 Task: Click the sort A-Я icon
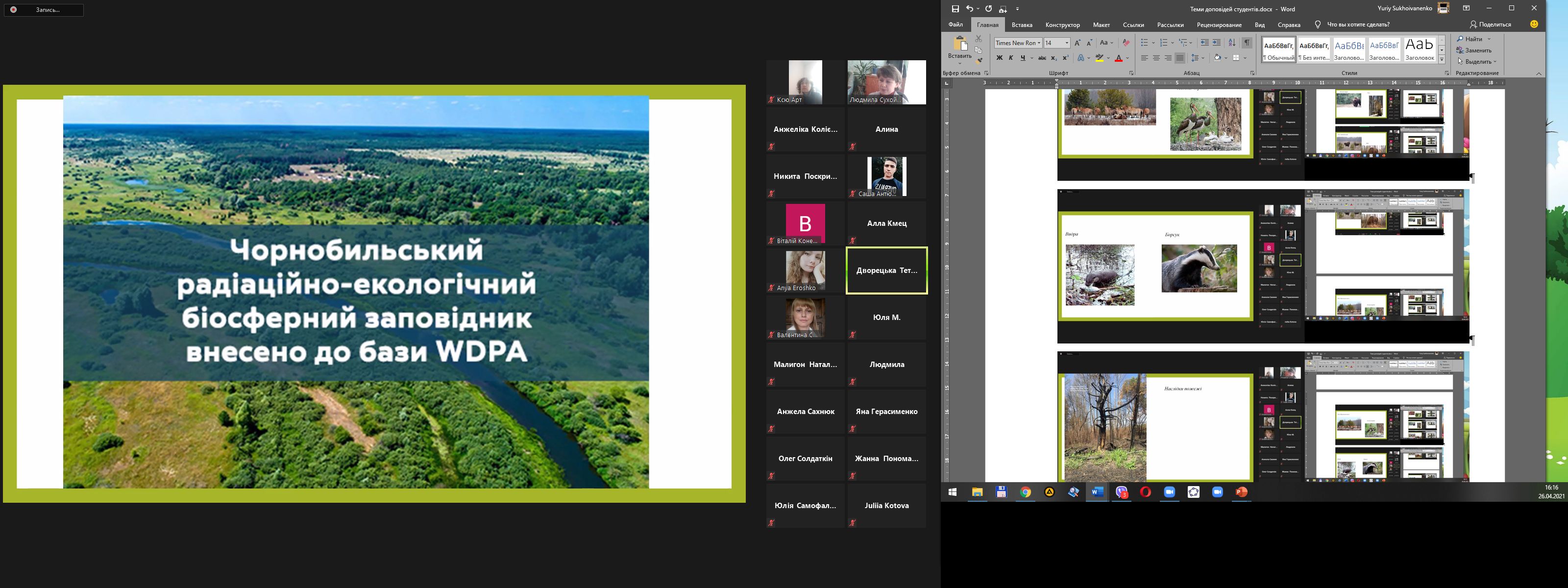[x=1231, y=43]
